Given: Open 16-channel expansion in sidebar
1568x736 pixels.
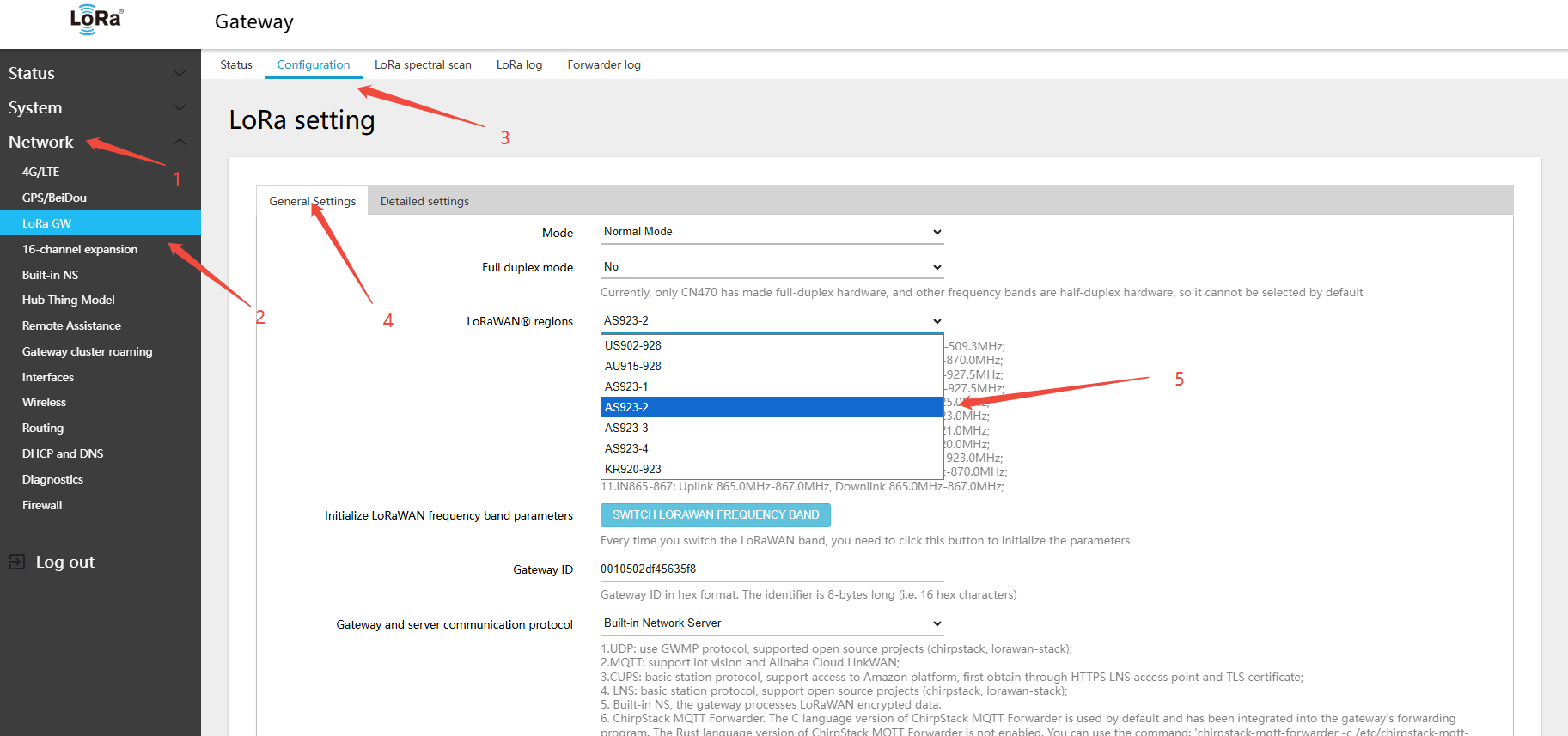Looking at the screenshot, I should [x=80, y=249].
